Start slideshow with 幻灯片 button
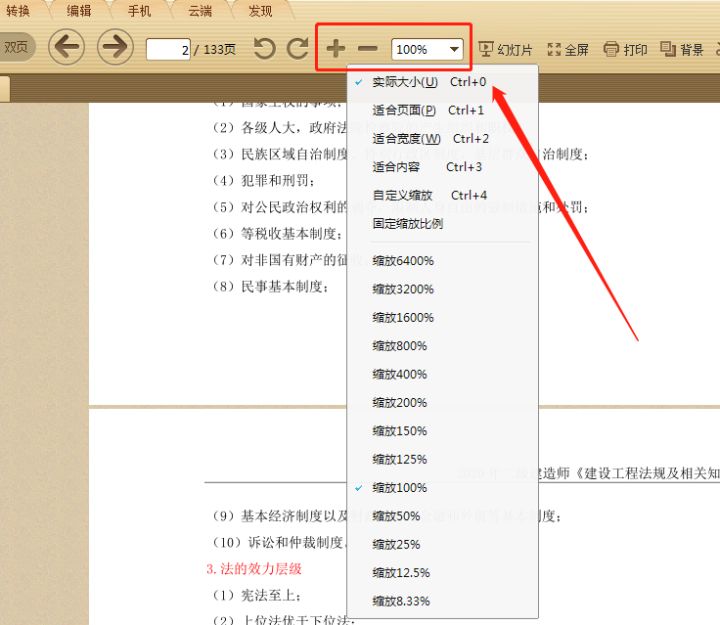720x625 pixels. pyautogui.click(x=505, y=49)
